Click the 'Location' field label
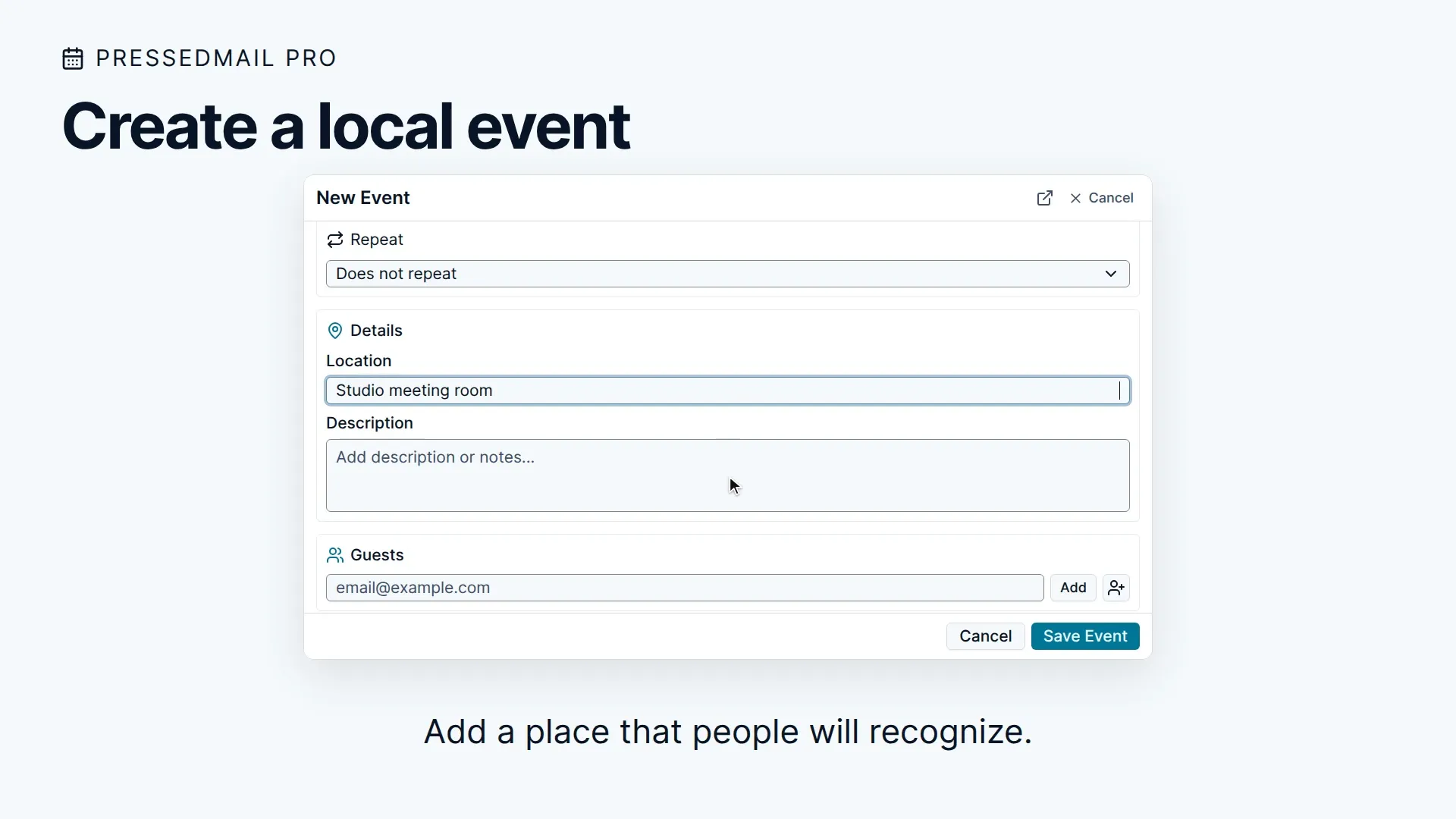This screenshot has height=819, width=1456. [359, 361]
